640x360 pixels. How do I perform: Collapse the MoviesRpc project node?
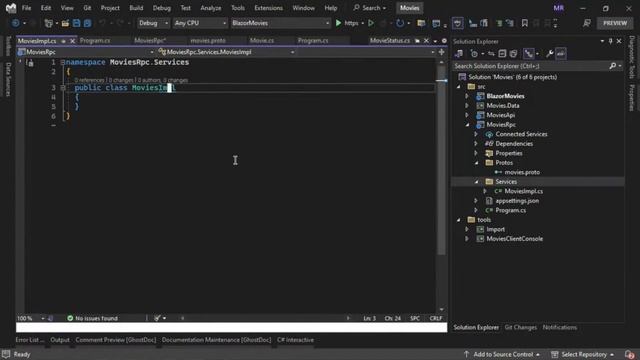[467, 125]
